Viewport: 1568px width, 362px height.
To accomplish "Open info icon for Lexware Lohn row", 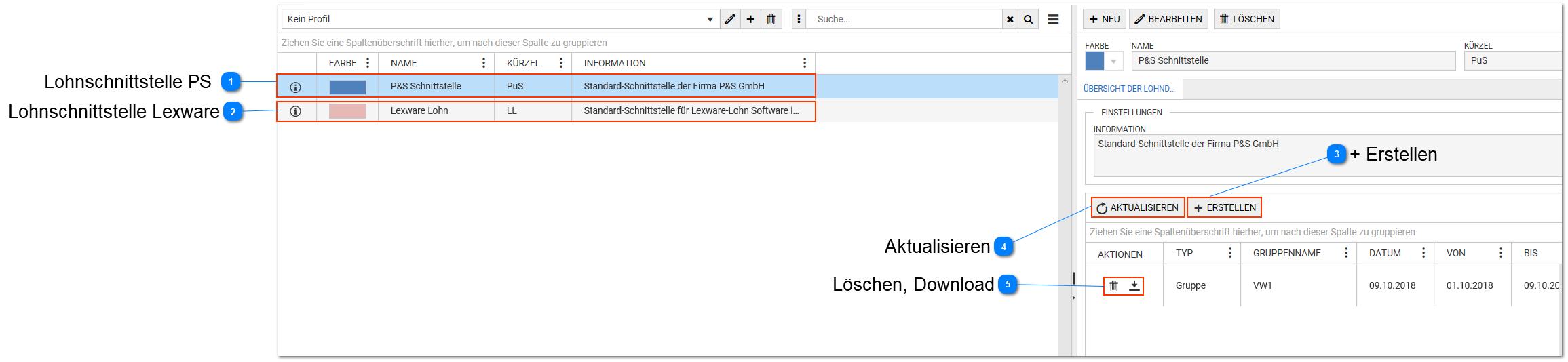I will 295,111.
